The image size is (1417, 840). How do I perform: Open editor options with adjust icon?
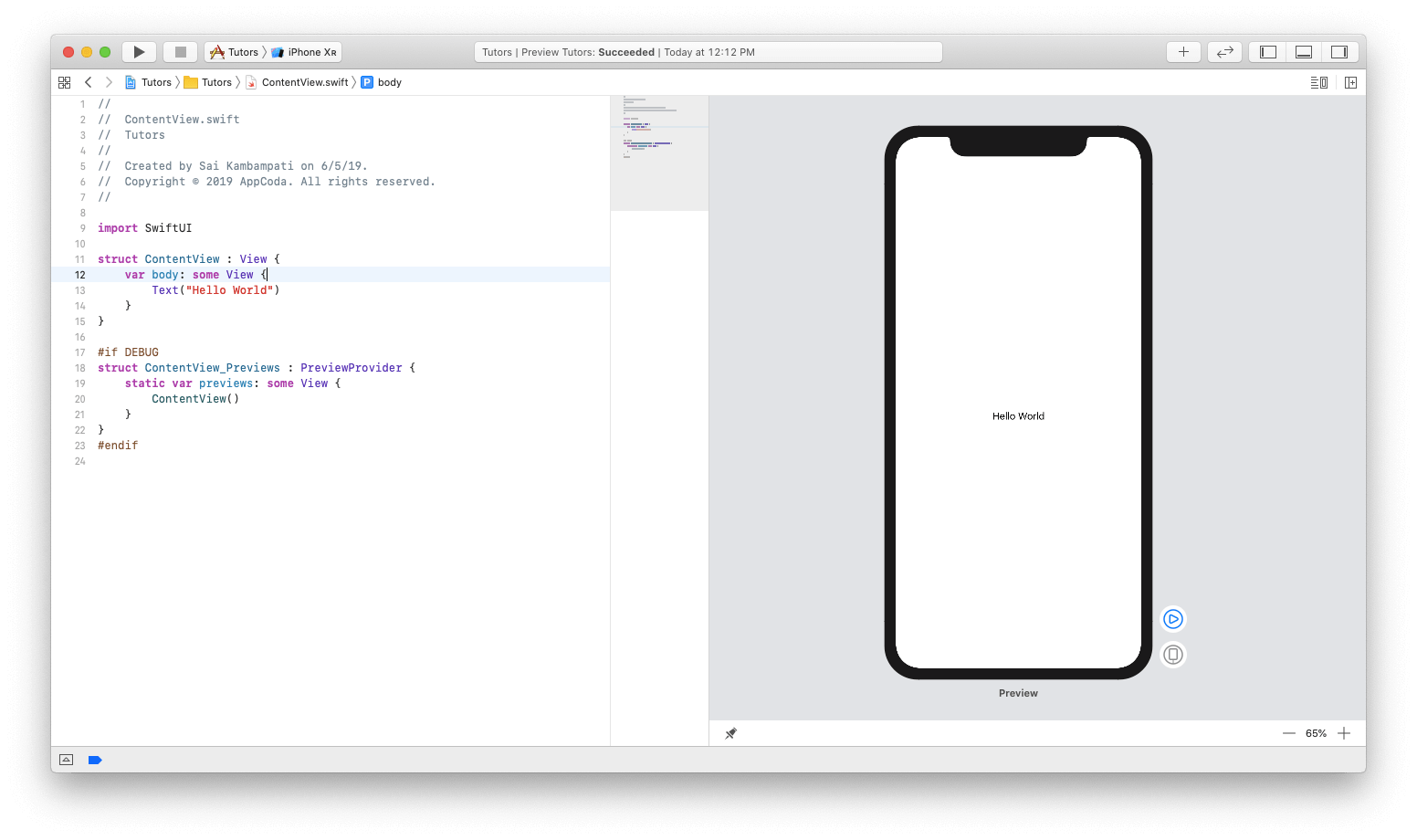pos(1318,82)
